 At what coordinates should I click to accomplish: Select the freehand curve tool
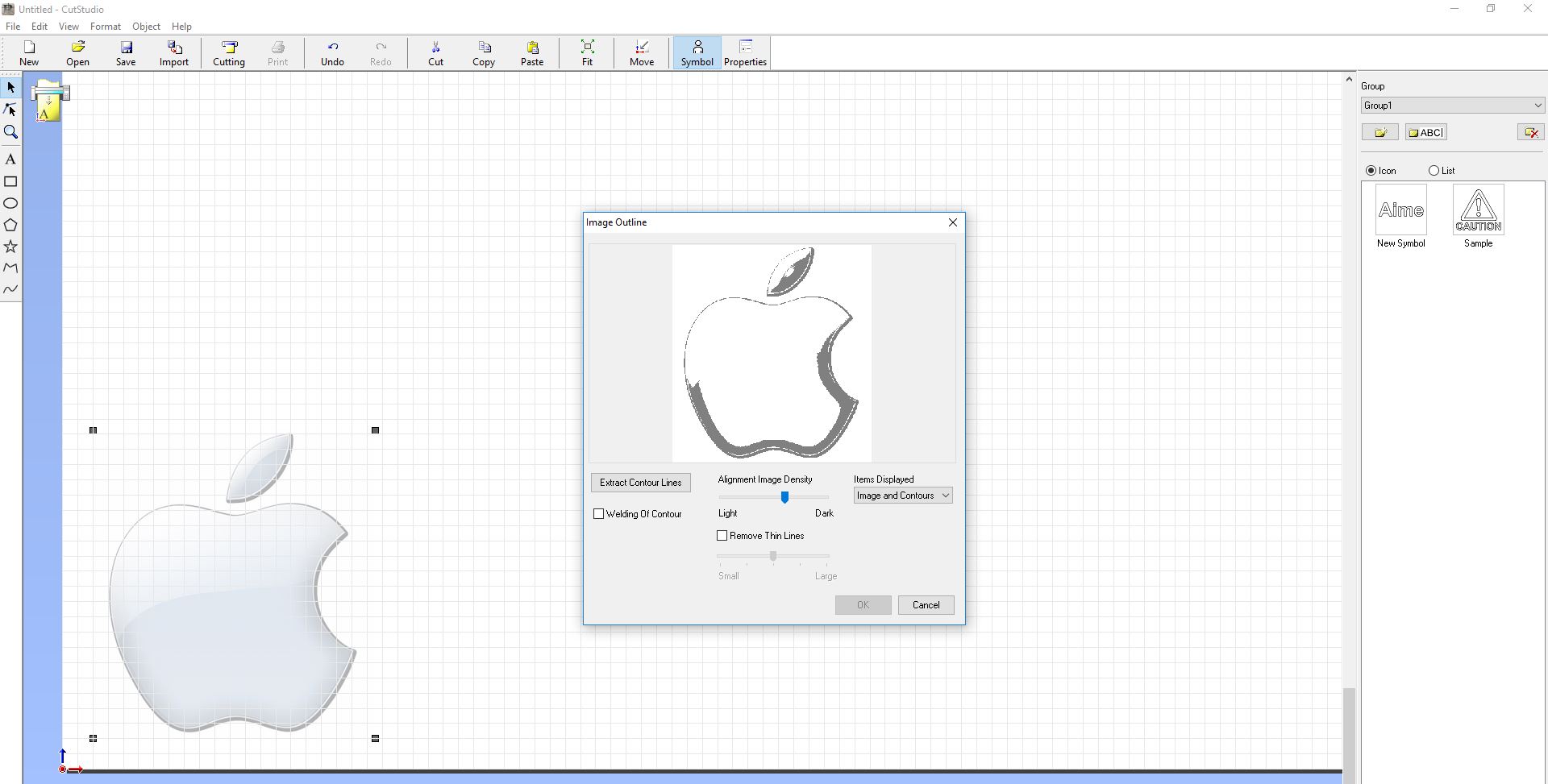[11, 288]
